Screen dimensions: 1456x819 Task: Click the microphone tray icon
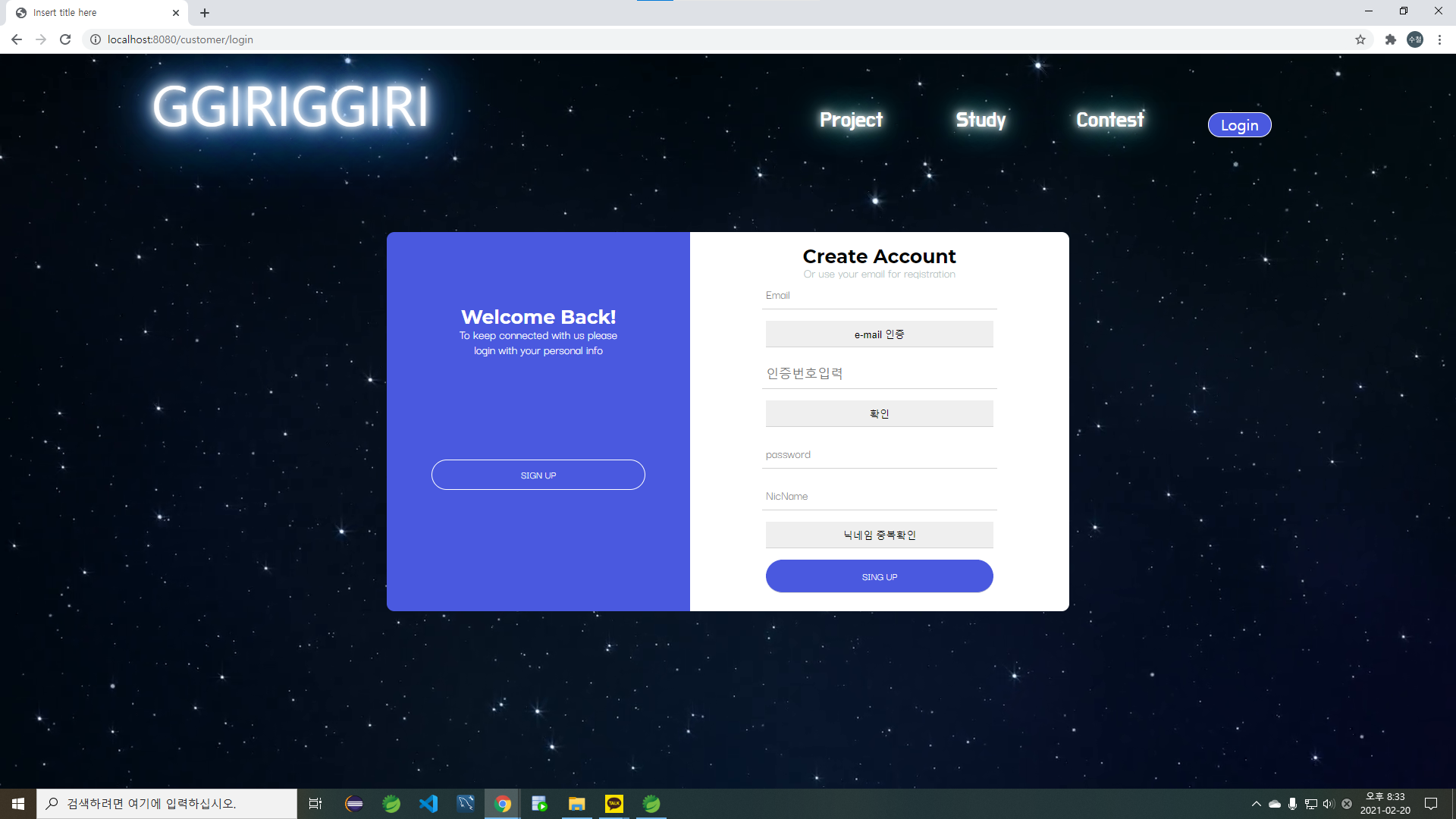point(1293,804)
